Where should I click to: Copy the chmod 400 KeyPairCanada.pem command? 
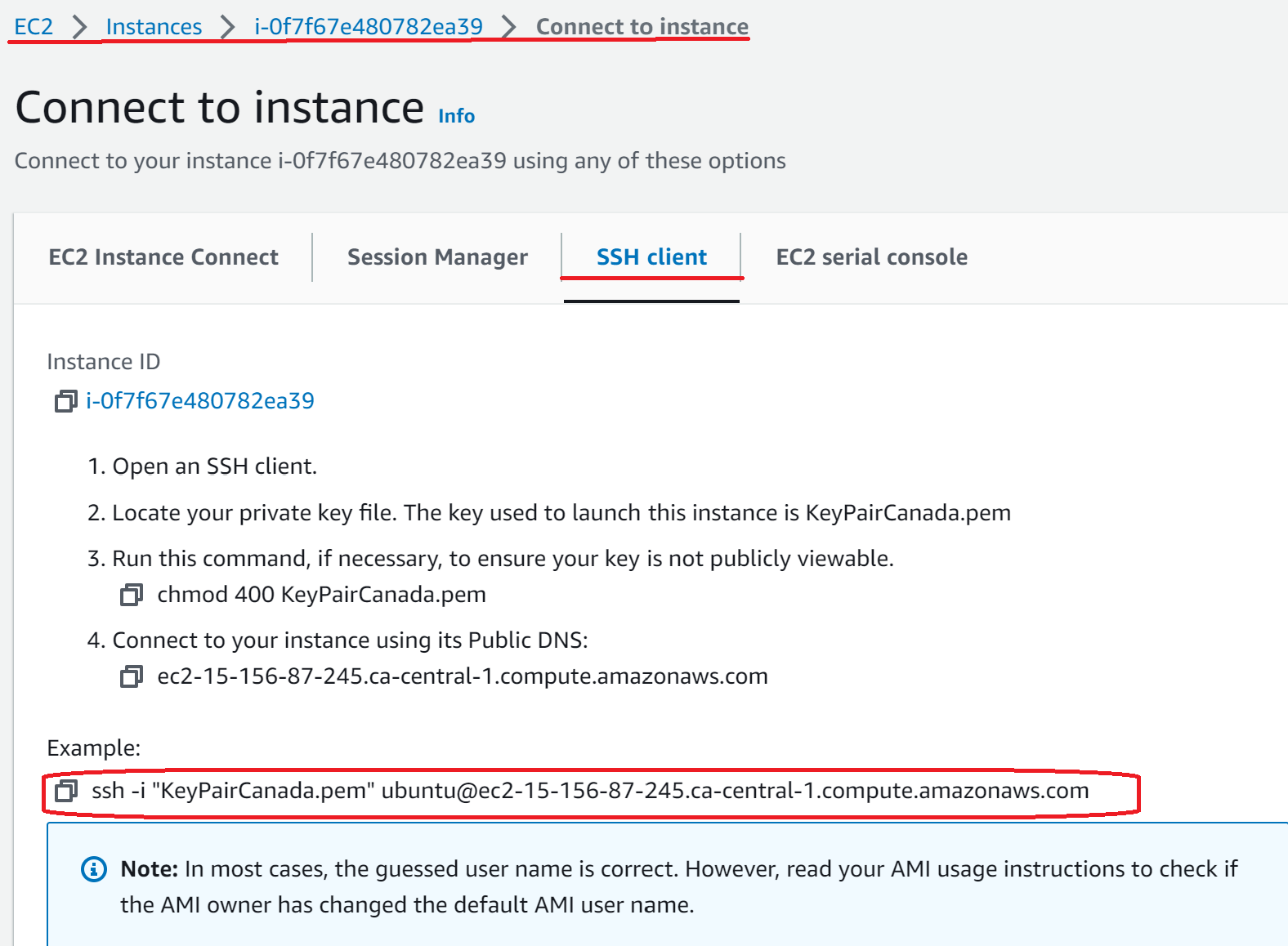132,595
